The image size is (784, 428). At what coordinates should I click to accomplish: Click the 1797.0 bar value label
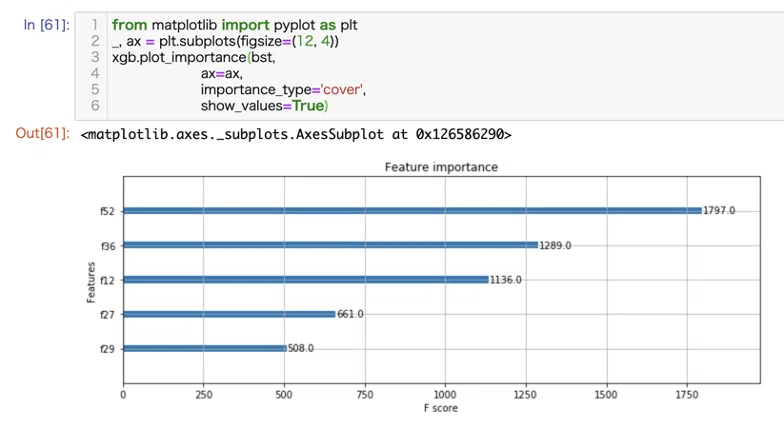(x=719, y=210)
